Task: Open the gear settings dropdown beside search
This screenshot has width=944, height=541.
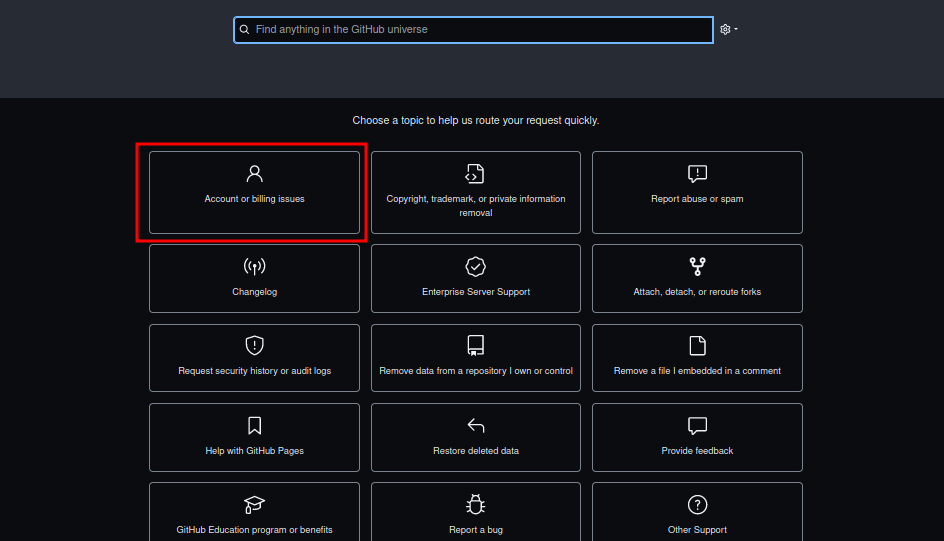Action: pos(728,29)
